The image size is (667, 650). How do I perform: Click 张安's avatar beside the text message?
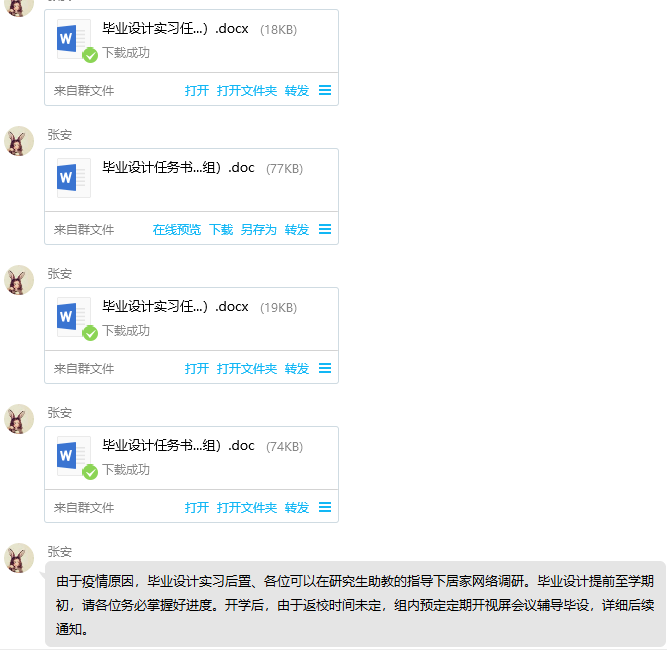(x=19, y=558)
